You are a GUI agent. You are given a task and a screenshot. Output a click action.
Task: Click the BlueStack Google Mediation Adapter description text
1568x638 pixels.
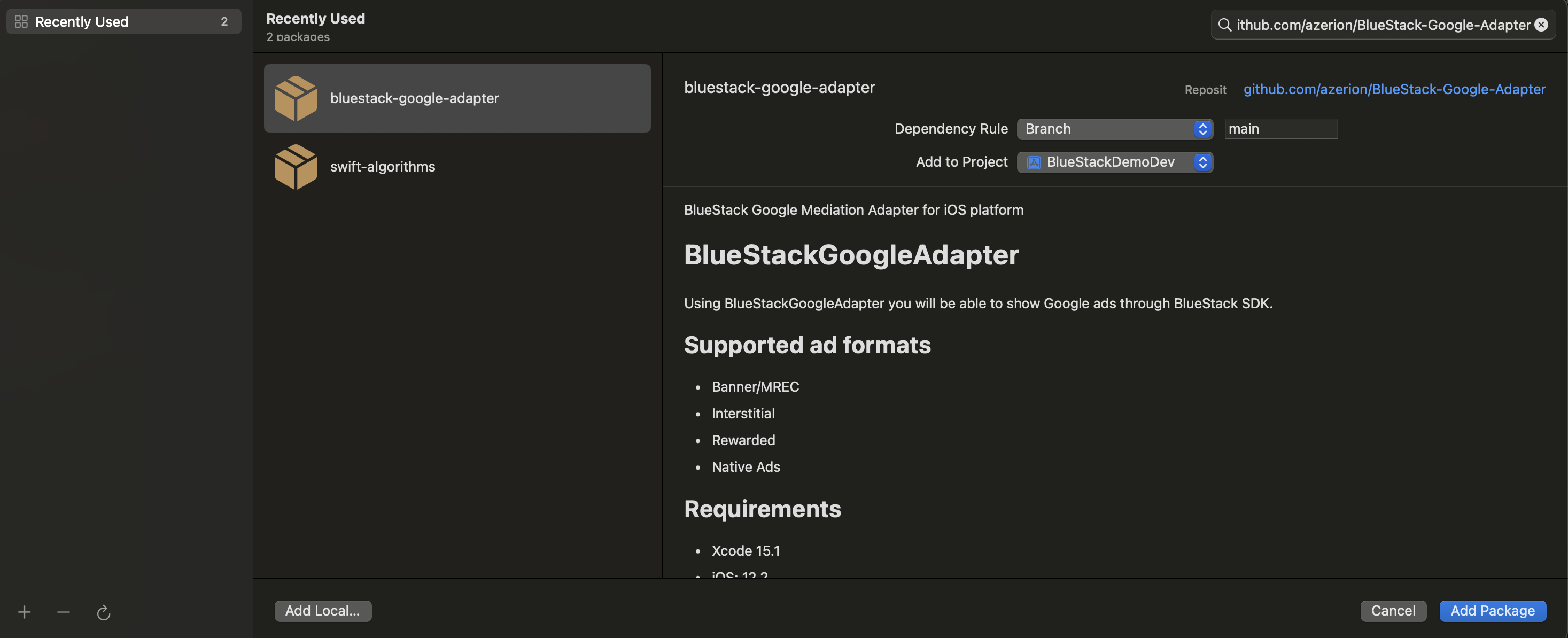point(853,210)
